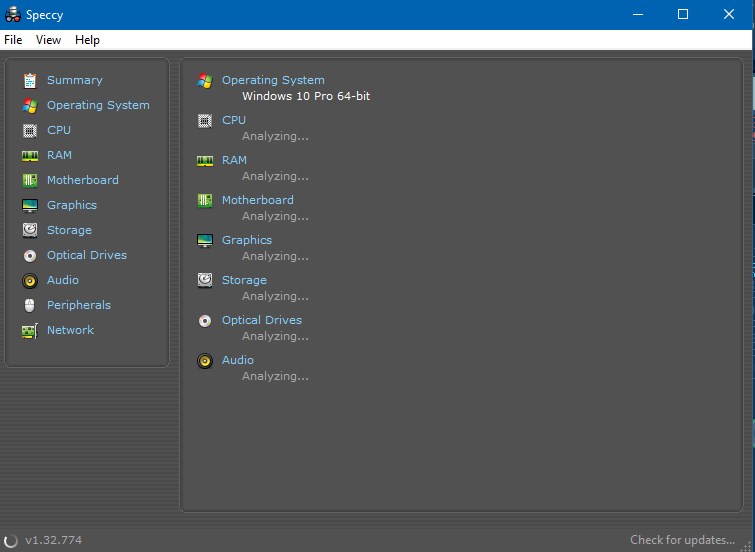Screen dimensions: 755x552
Task: View Audio section from sidebar label
Action: tap(63, 280)
